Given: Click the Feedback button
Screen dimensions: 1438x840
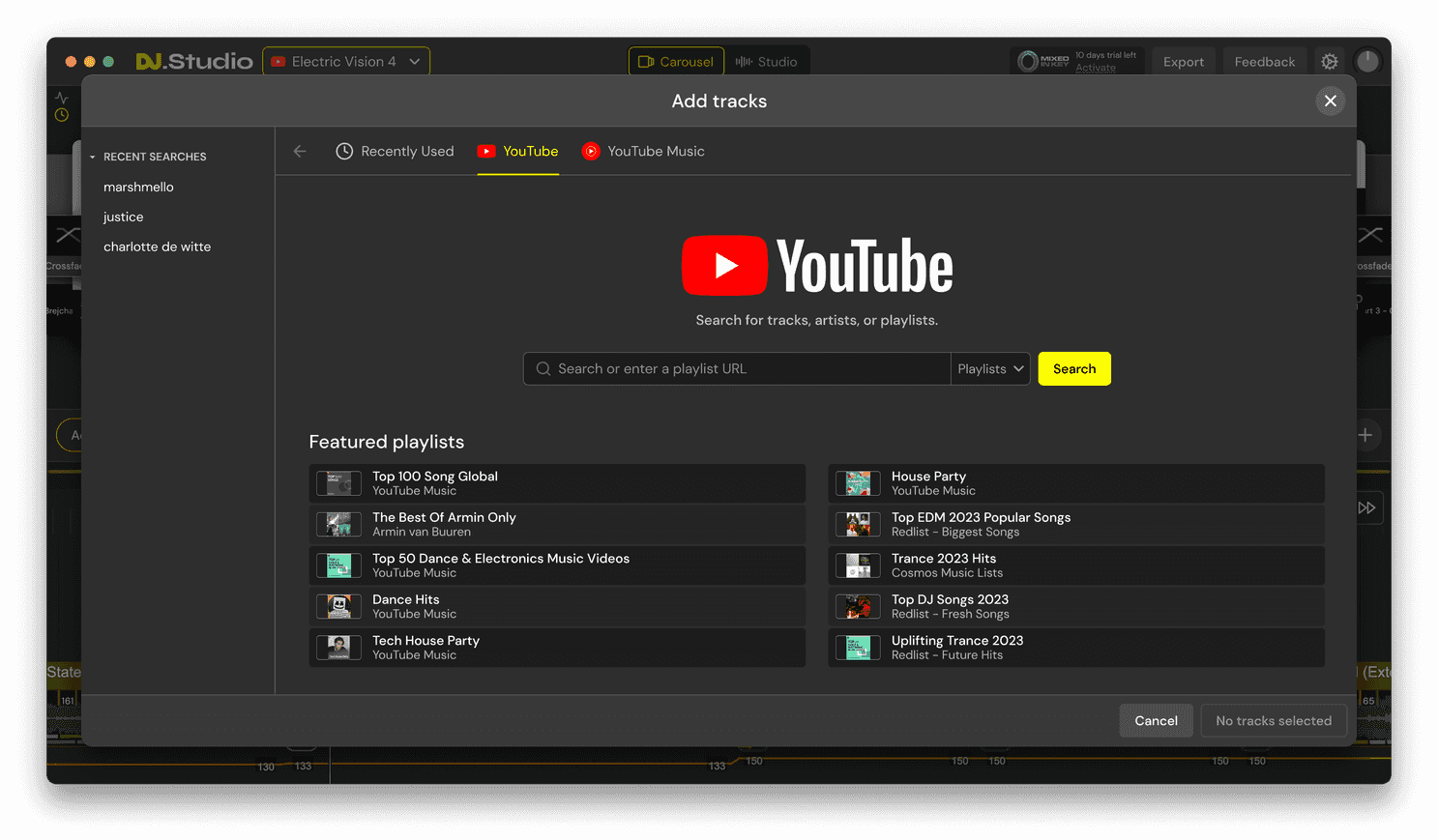Looking at the screenshot, I should [1265, 61].
